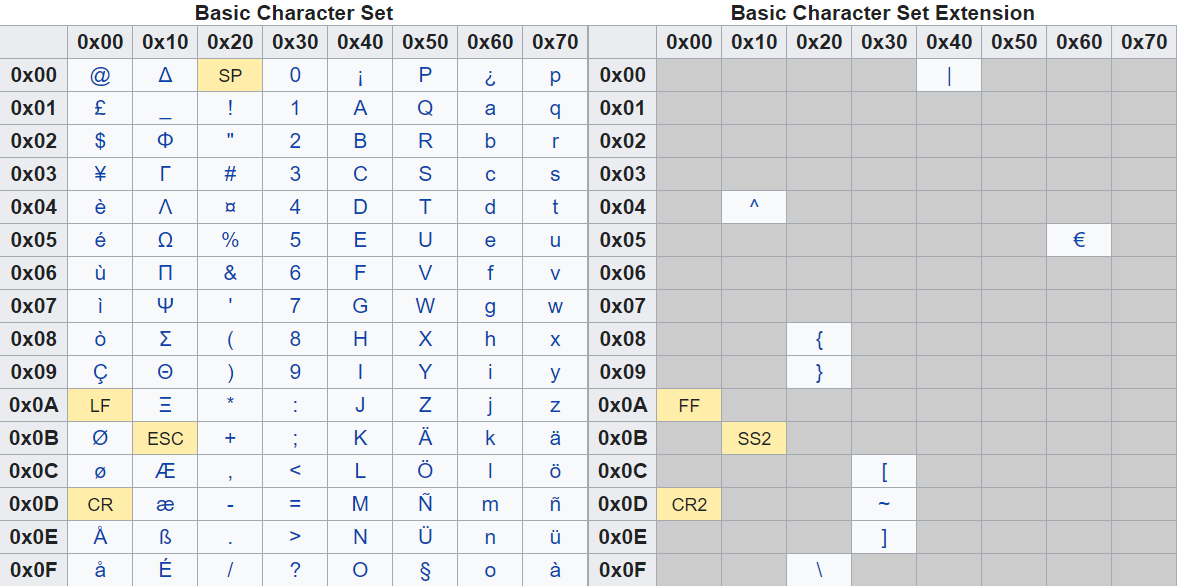
Task: Click the Basic Character Set Extension heading
Action: coord(883,13)
